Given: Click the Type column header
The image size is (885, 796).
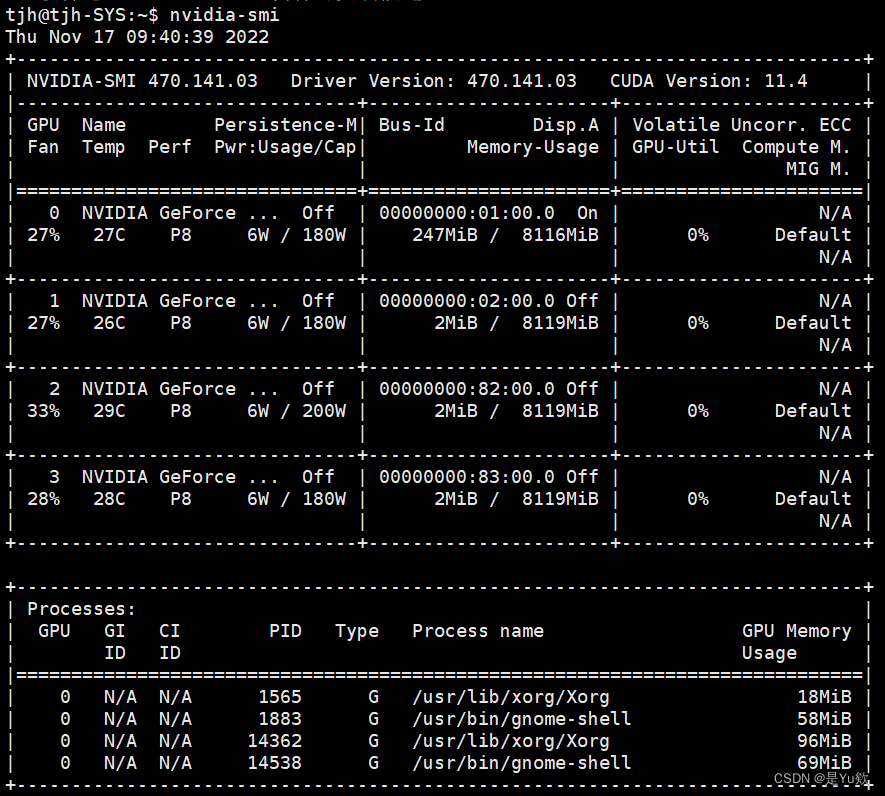Looking at the screenshot, I should 357,631.
